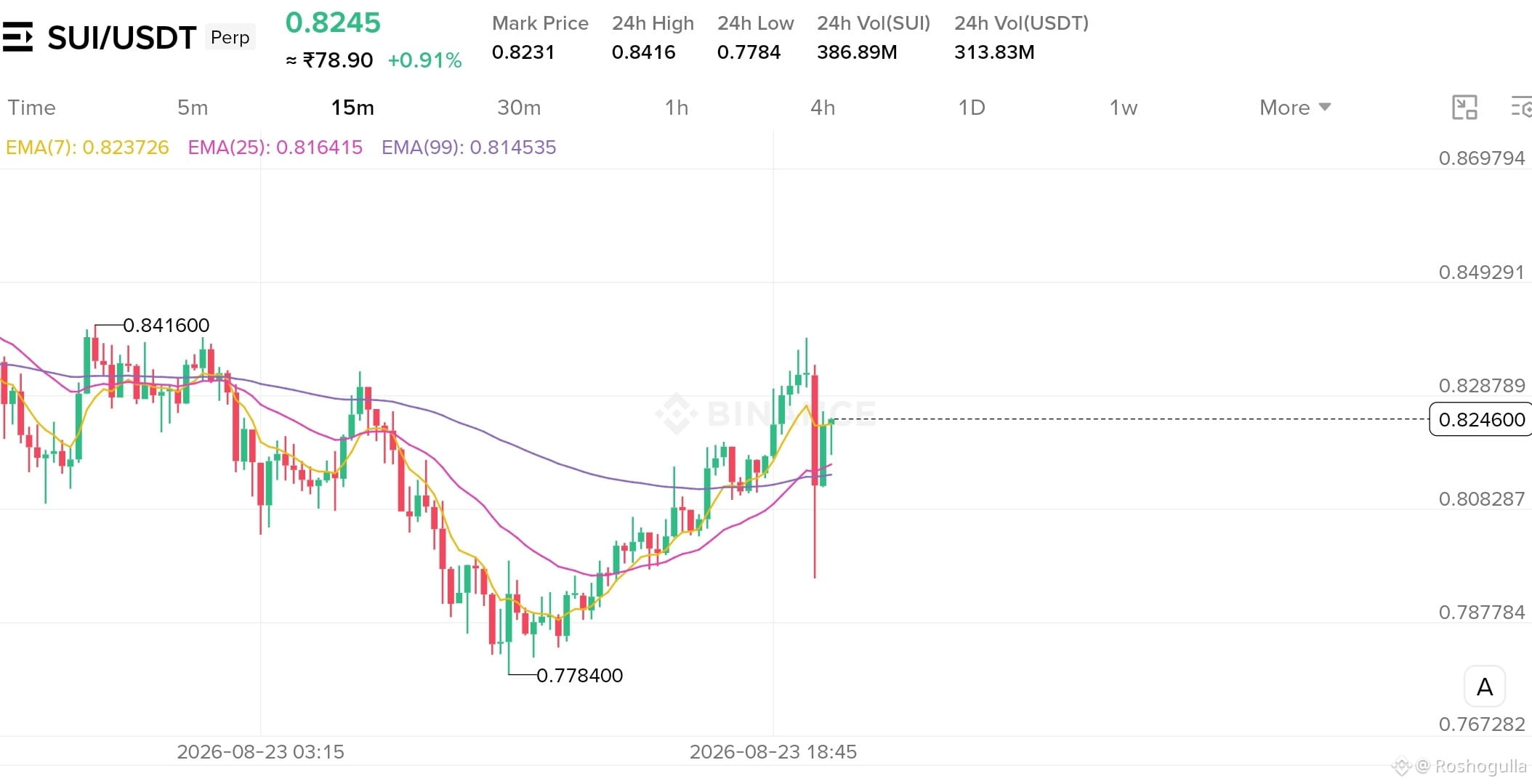The height and width of the screenshot is (784, 1532).
Task: Open the EMA(99) indicator label
Action: (x=469, y=147)
